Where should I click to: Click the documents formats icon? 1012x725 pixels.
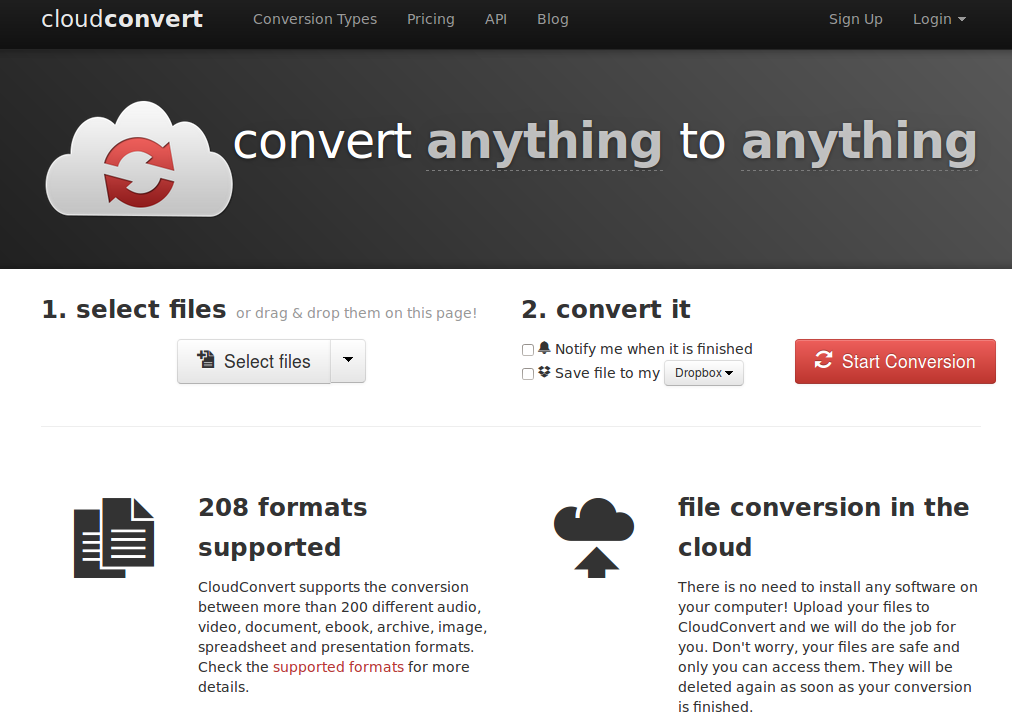click(x=114, y=538)
